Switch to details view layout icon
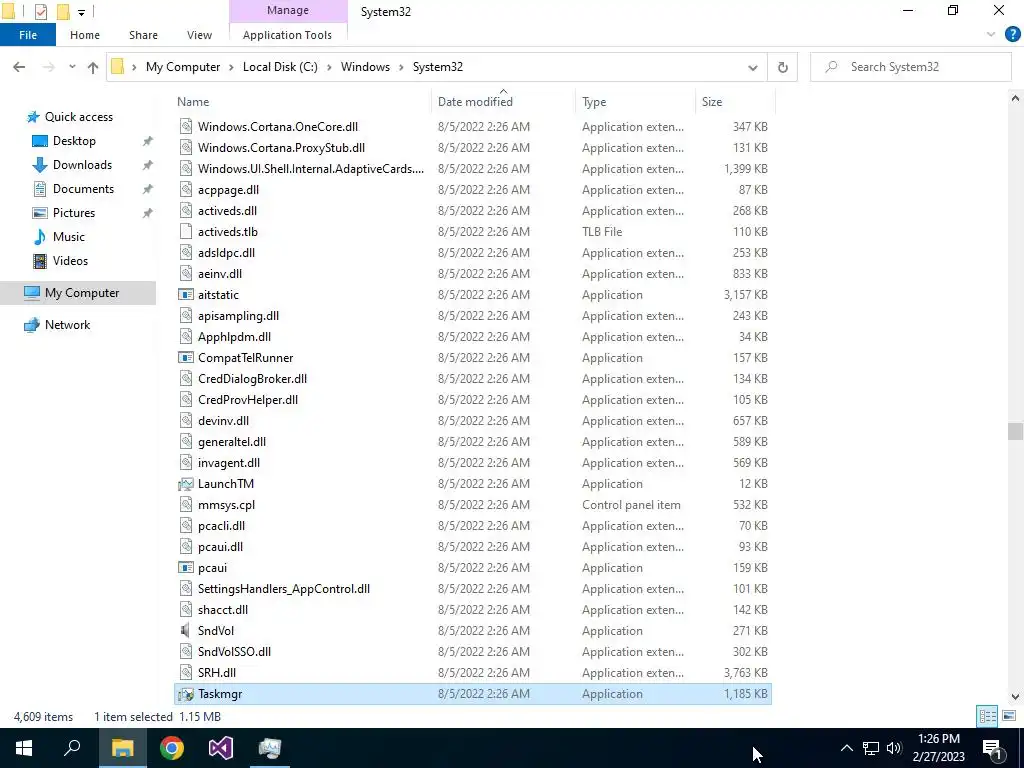The width and height of the screenshot is (1024, 768). tap(987, 716)
